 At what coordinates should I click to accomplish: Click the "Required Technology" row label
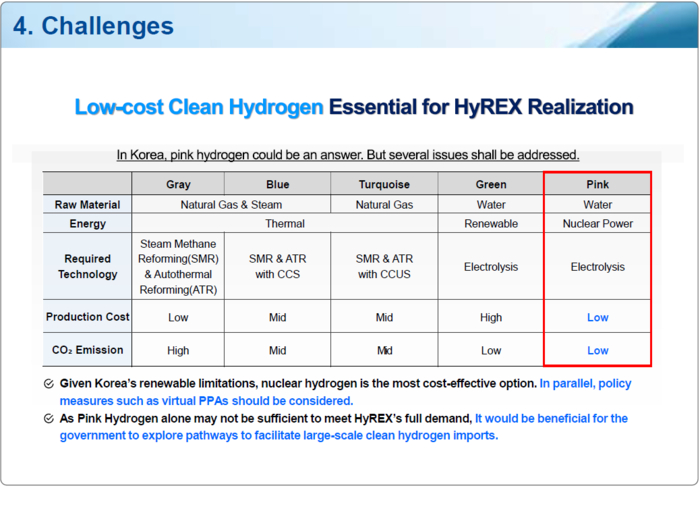[x=88, y=267]
